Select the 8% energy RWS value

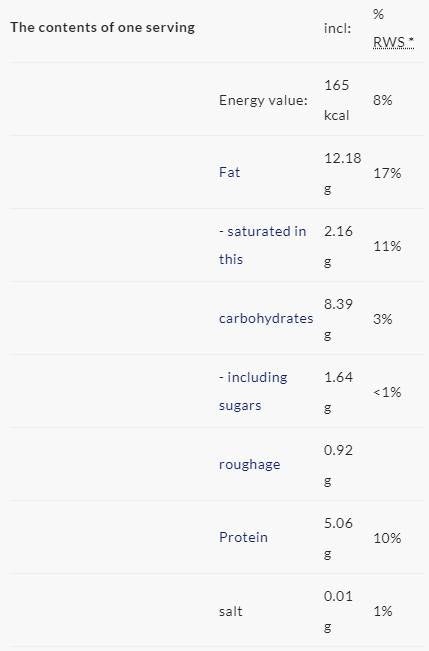point(382,100)
